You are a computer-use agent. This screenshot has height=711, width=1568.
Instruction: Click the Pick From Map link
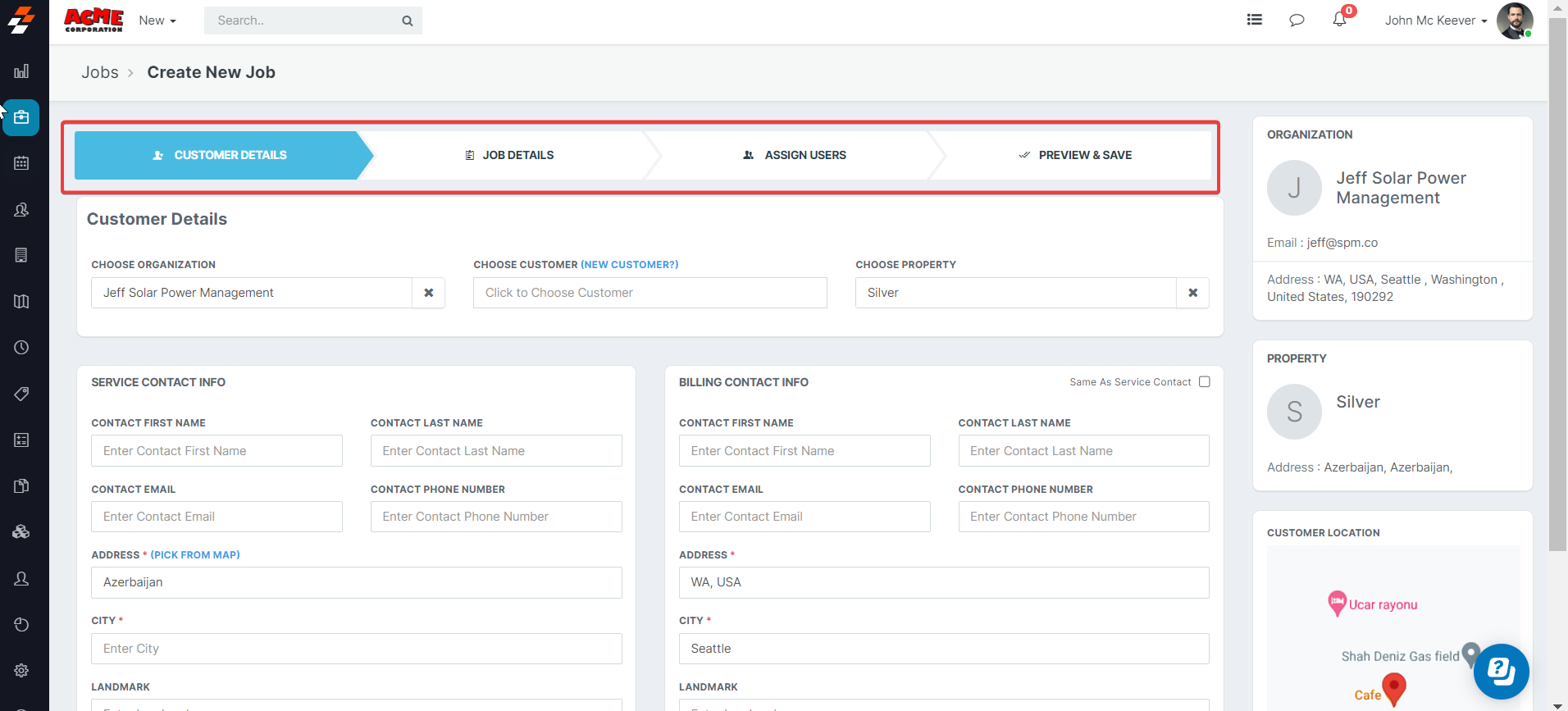tap(195, 555)
